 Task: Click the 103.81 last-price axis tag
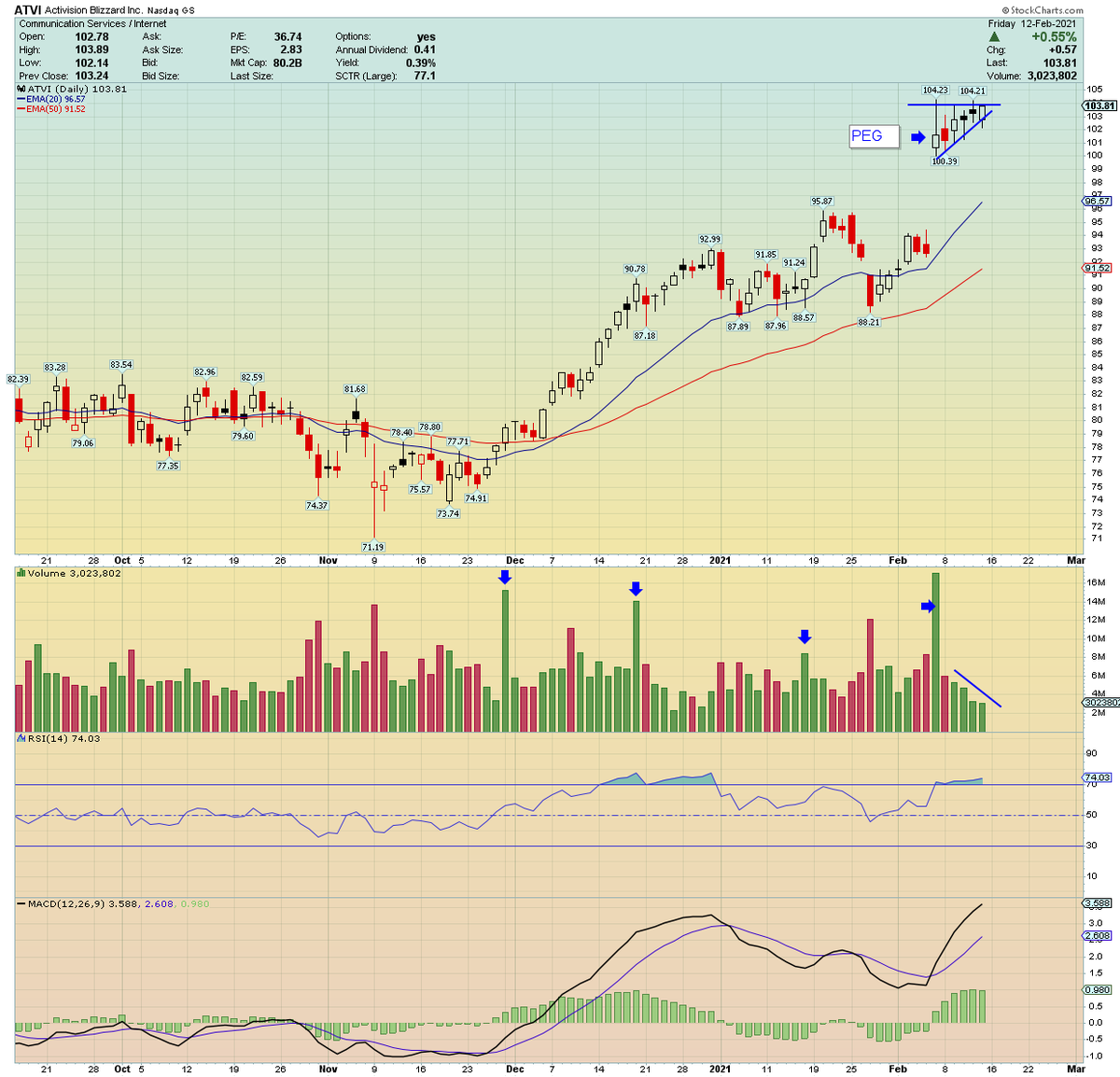pos(1099,106)
